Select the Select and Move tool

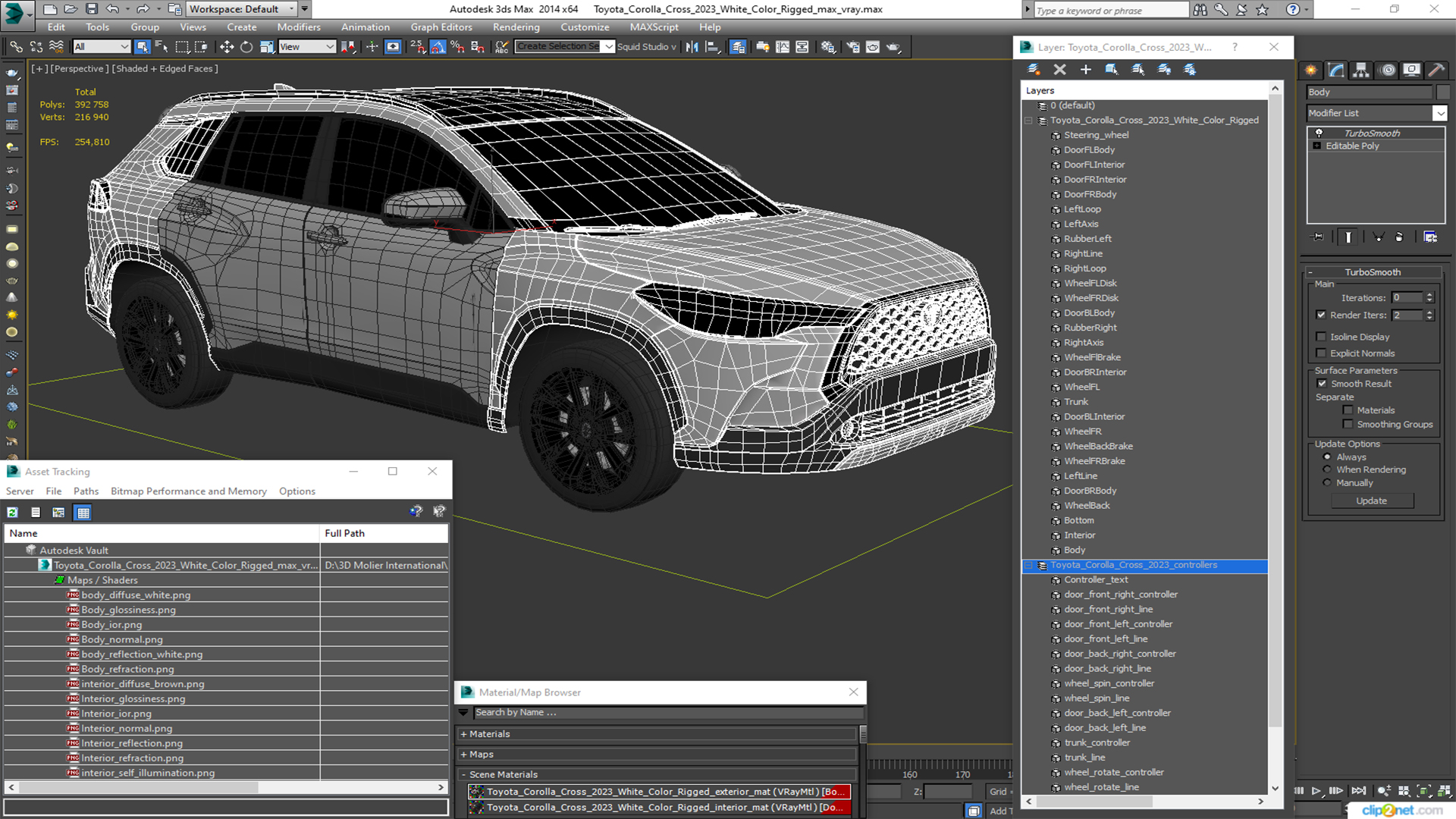226,47
